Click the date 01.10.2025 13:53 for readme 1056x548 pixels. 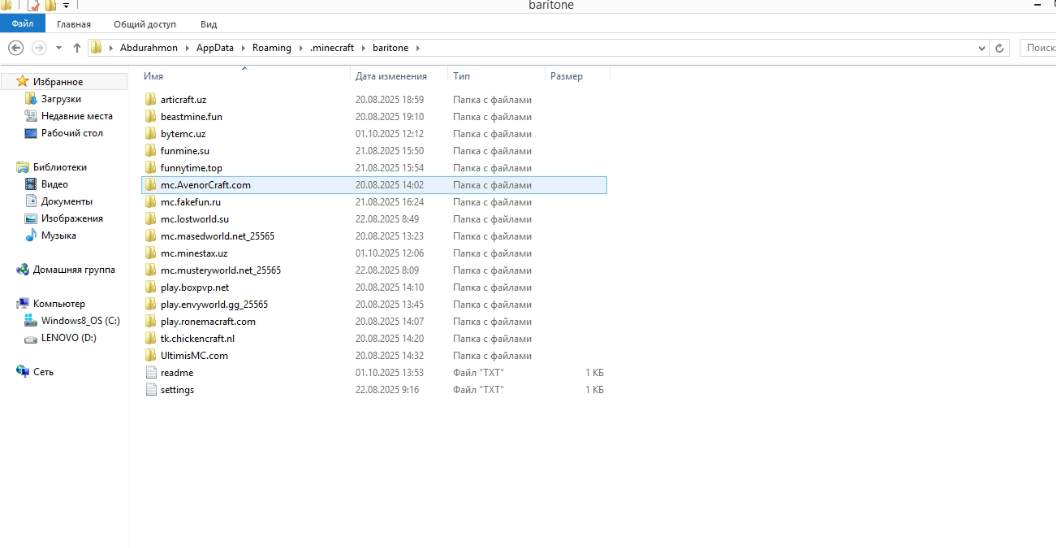(x=389, y=372)
